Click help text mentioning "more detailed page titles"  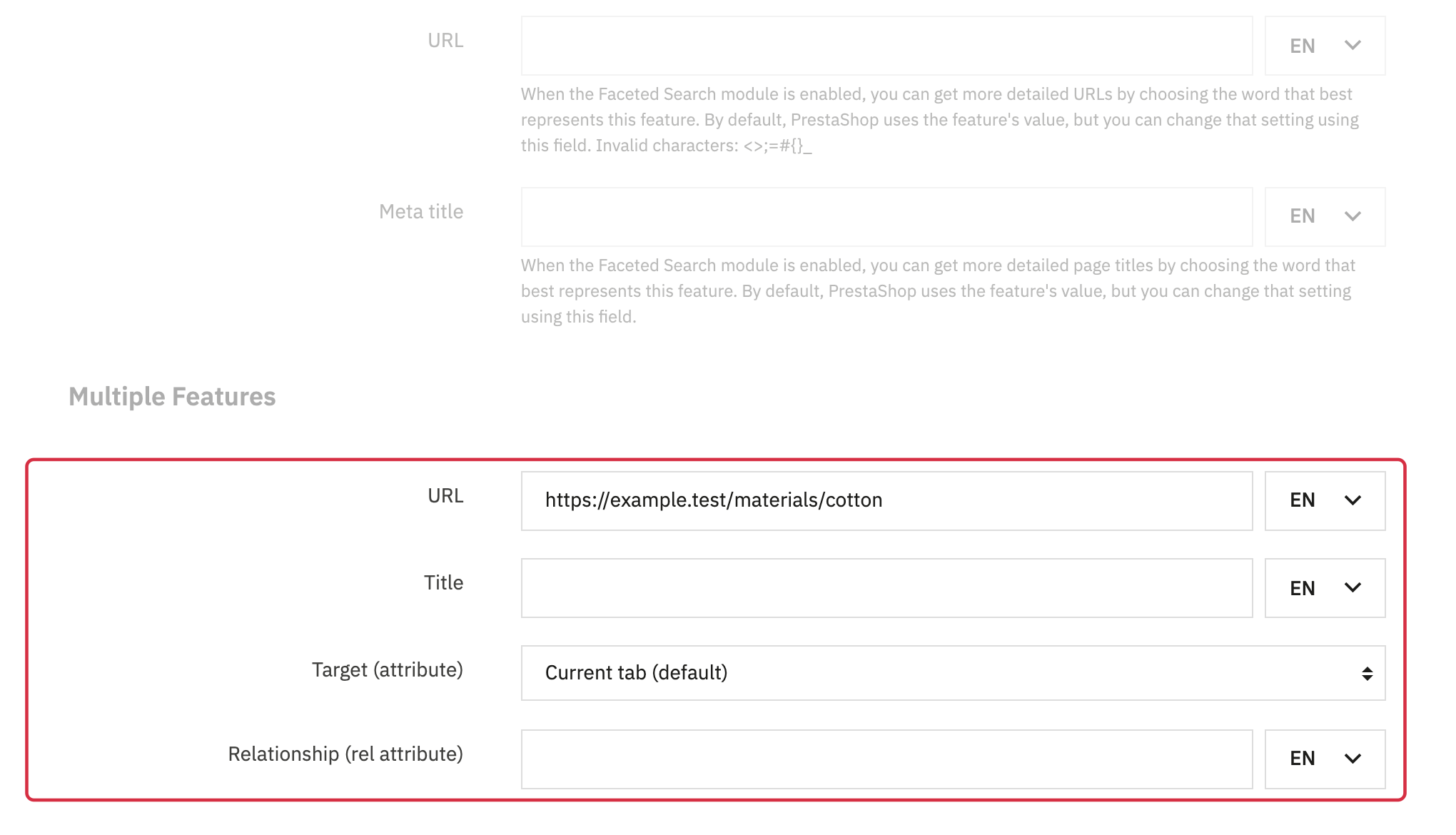coord(938,291)
